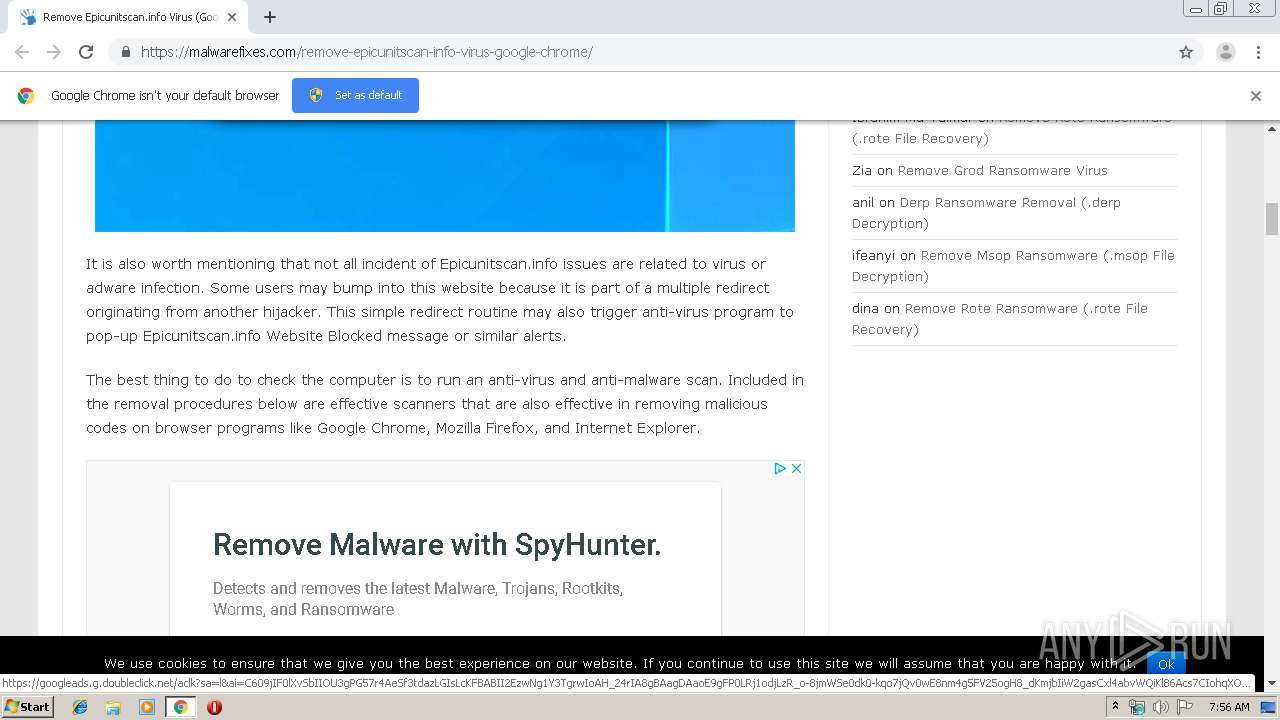
Task: Click the commenter name anil
Action: [863, 202]
